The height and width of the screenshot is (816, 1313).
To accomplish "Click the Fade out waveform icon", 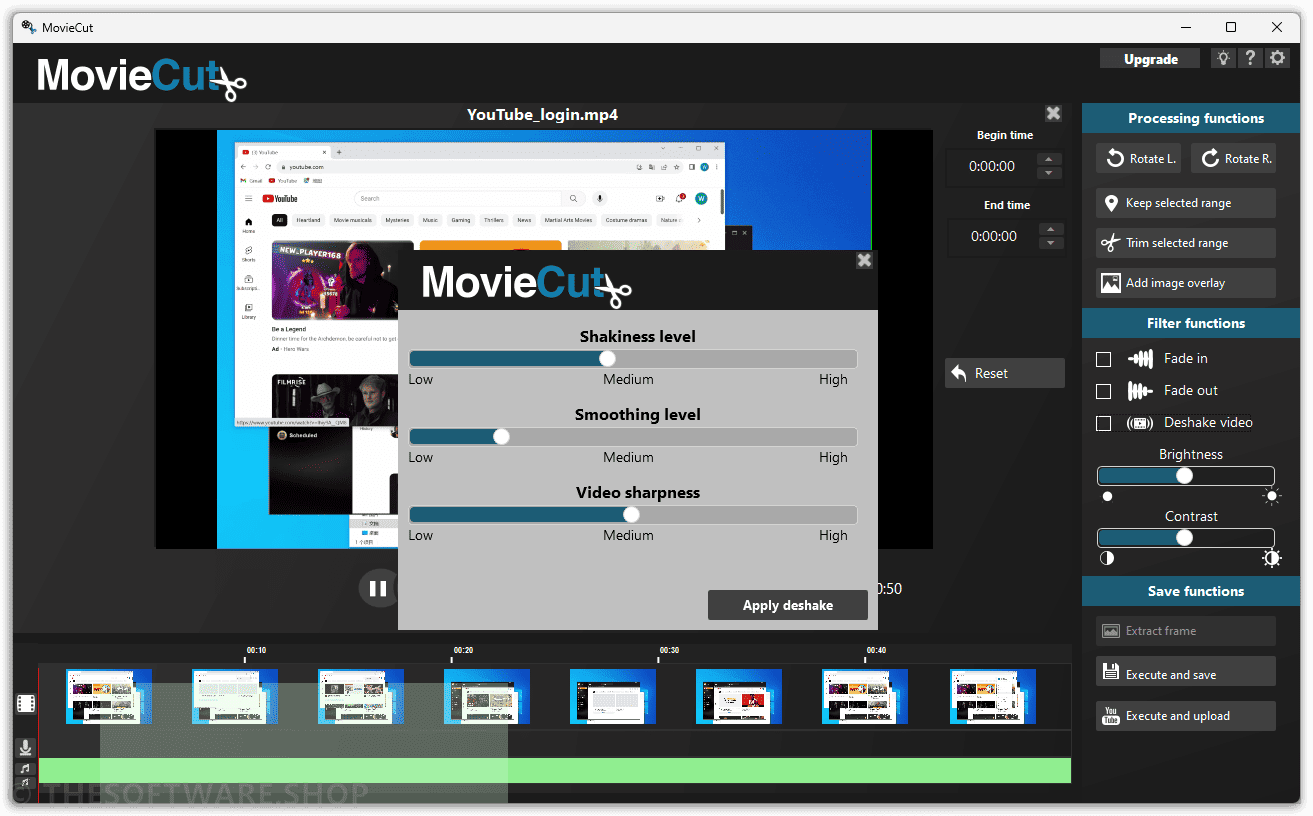I will pos(1140,391).
